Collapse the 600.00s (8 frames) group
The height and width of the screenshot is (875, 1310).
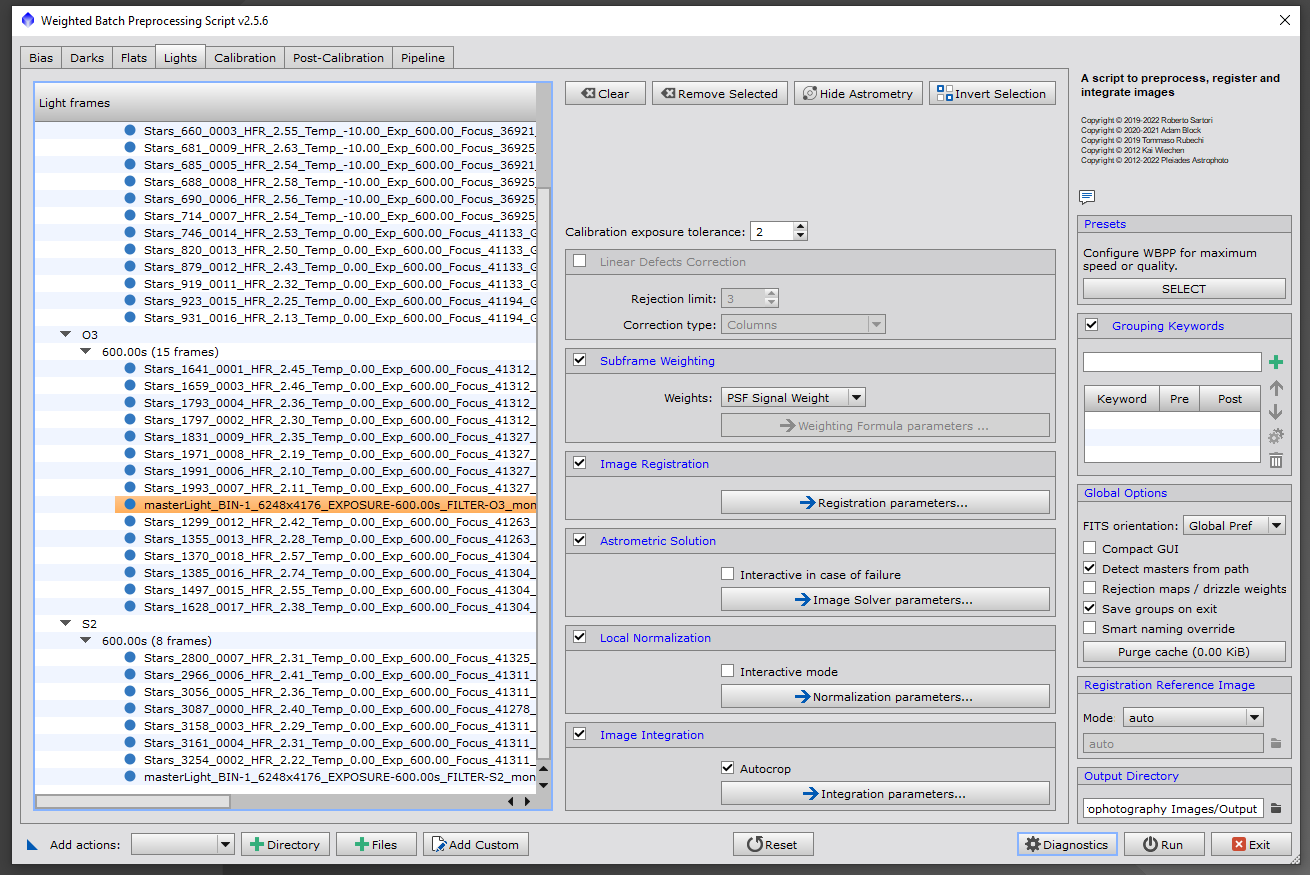86,641
